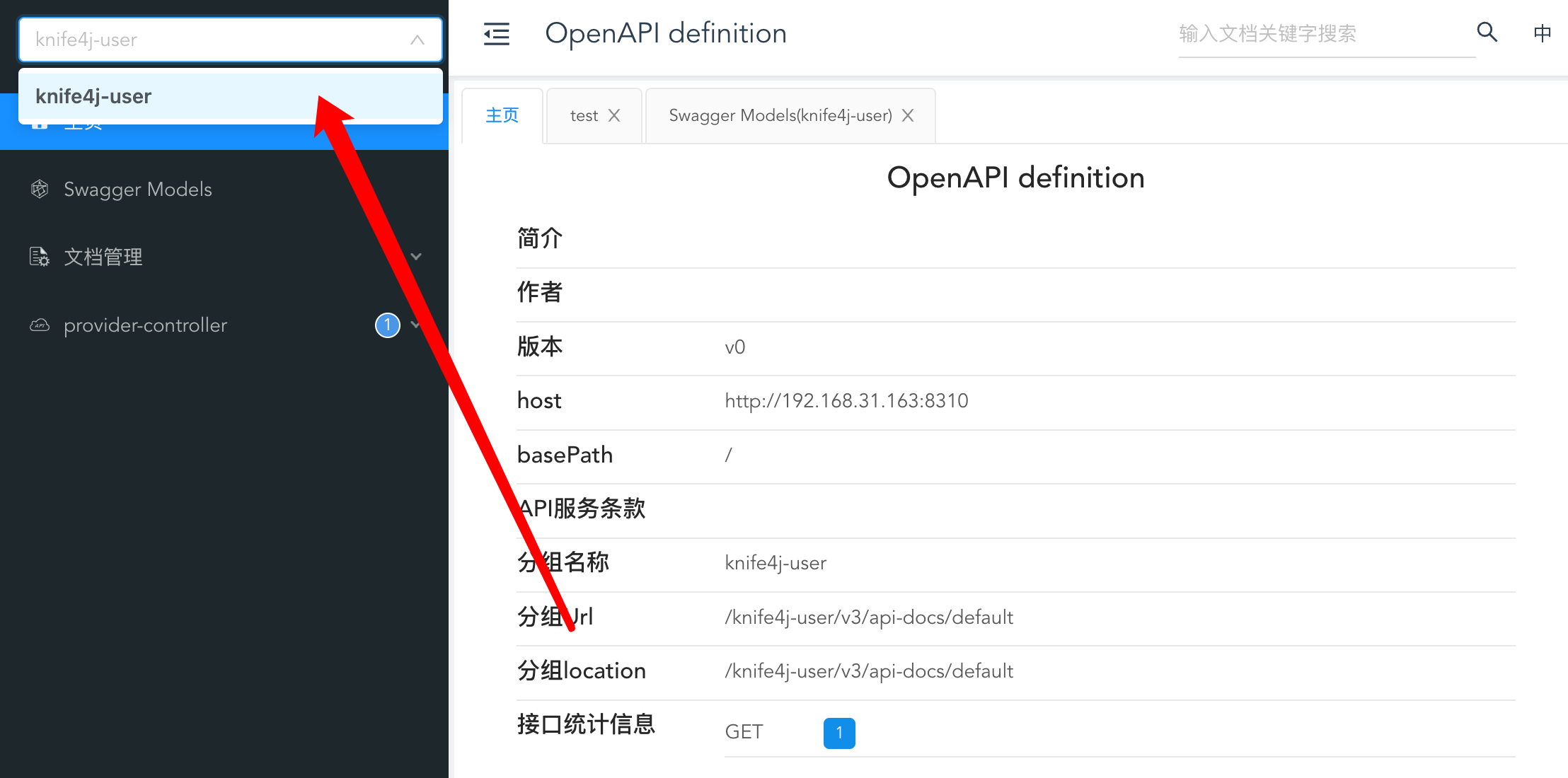1568x778 pixels.
Task: Switch to Swagger Models(knife4j-user) tab
Action: pos(780,115)
